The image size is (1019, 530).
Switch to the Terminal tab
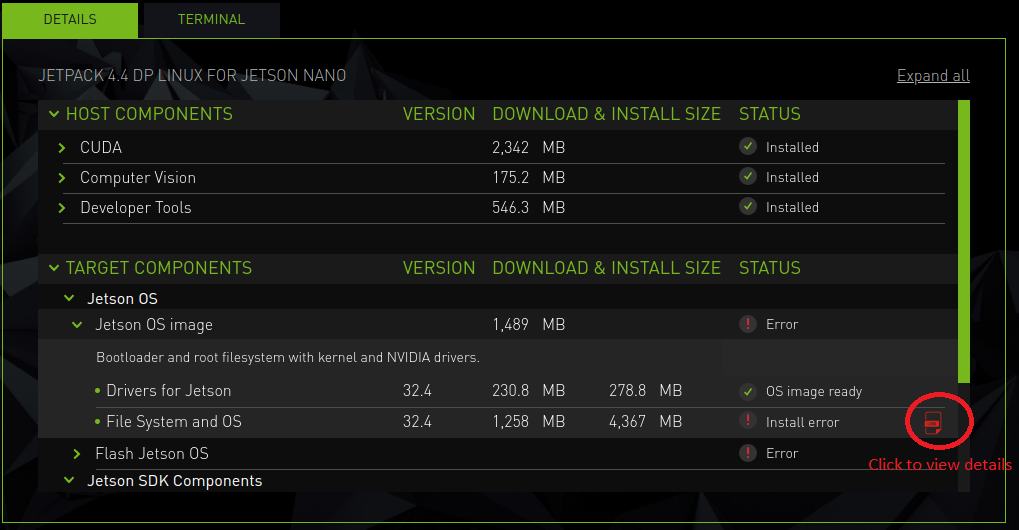tap(211, 19)
